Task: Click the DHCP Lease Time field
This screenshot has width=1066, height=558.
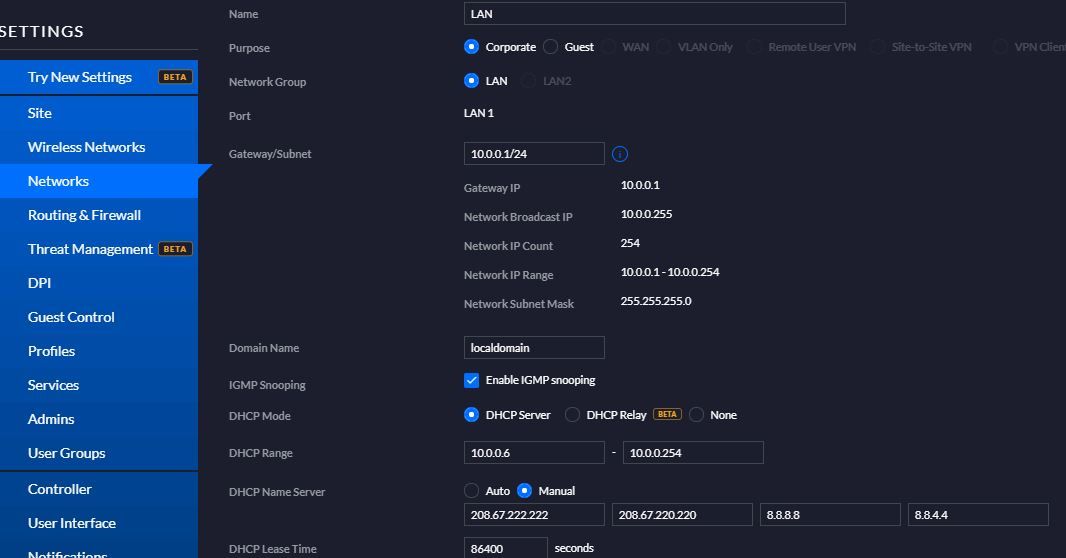Action: (506, 548)
